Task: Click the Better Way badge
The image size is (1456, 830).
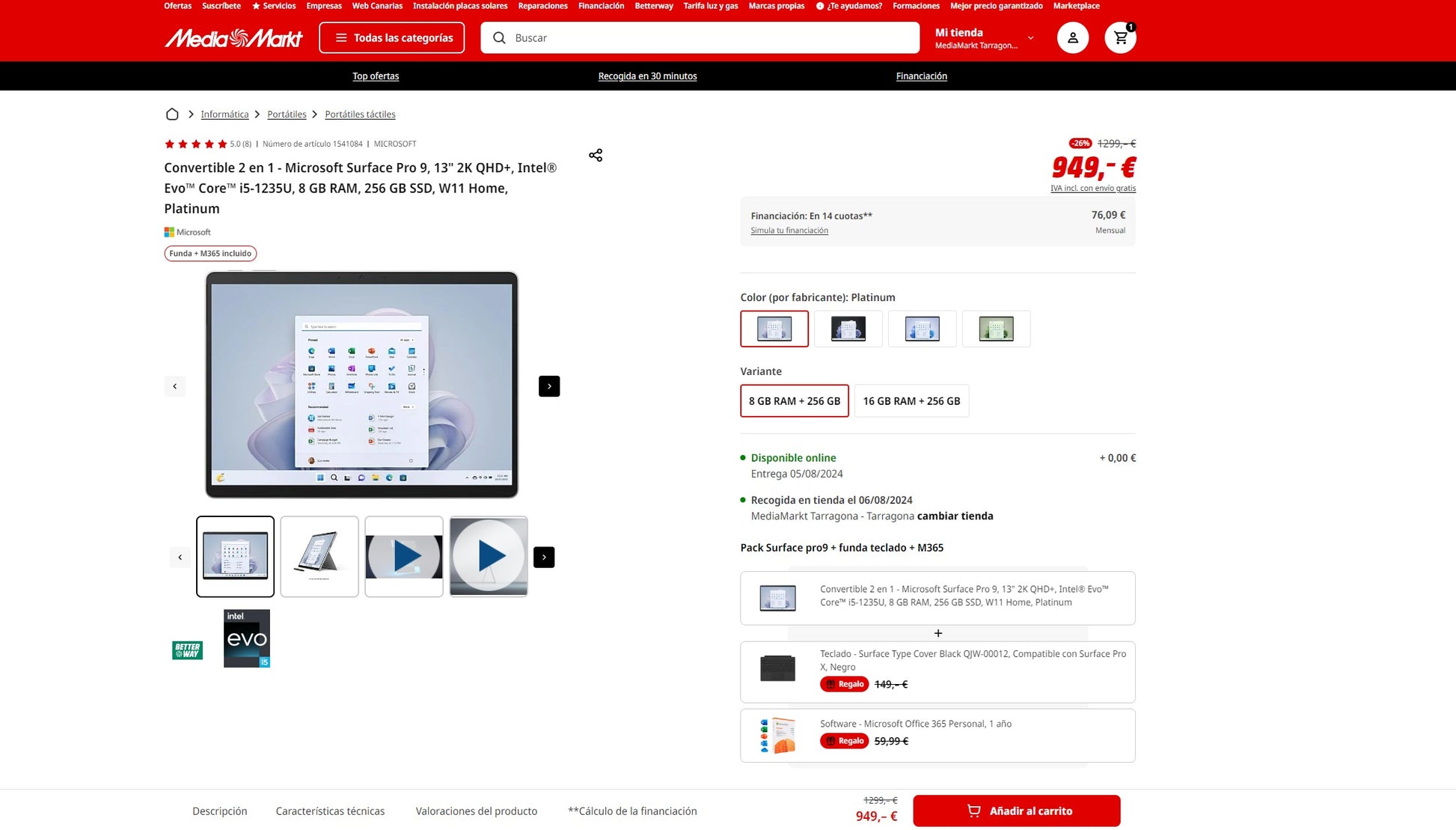Action: (187, 650)
